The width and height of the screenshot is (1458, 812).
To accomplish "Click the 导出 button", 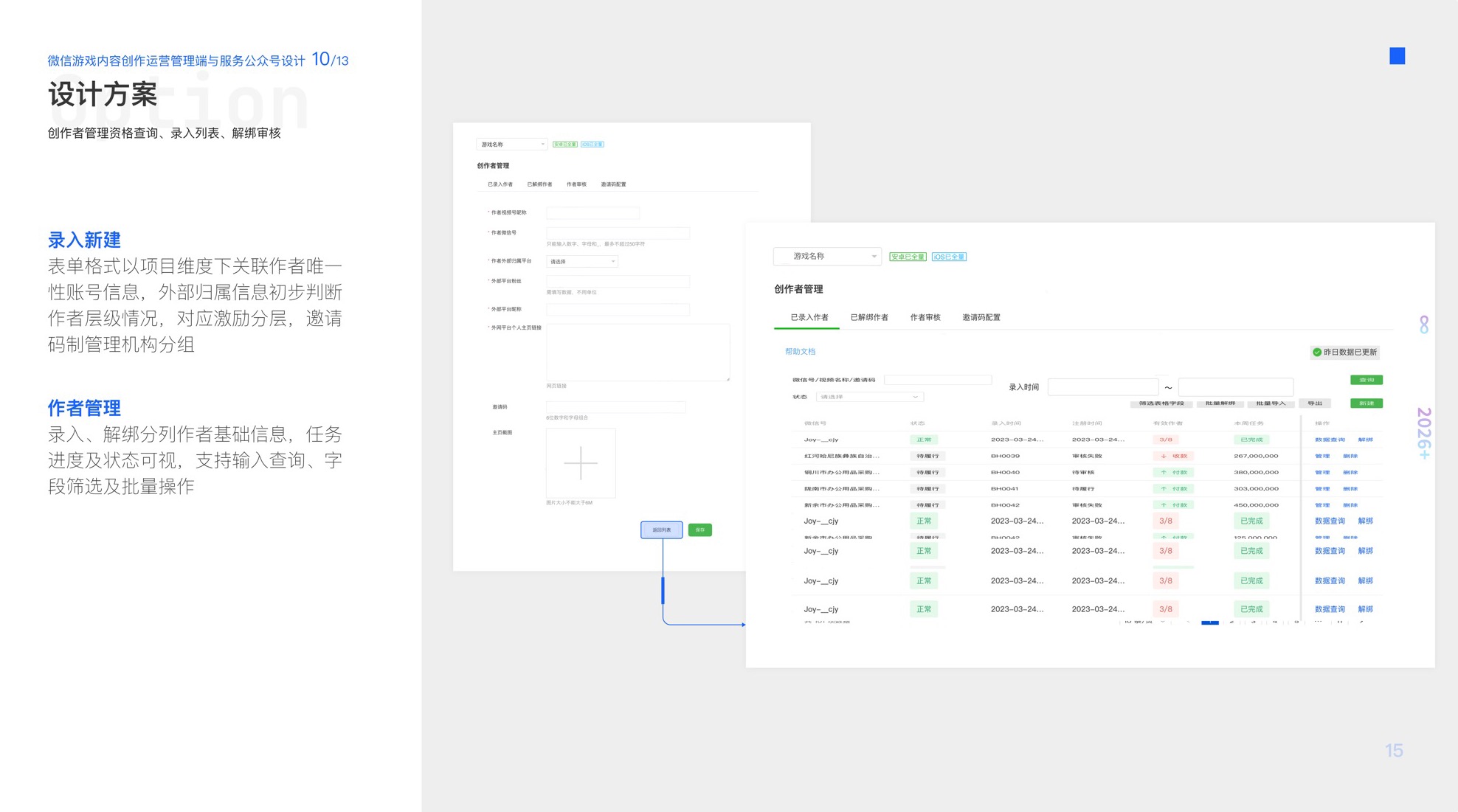I will tap(1315, 403).
